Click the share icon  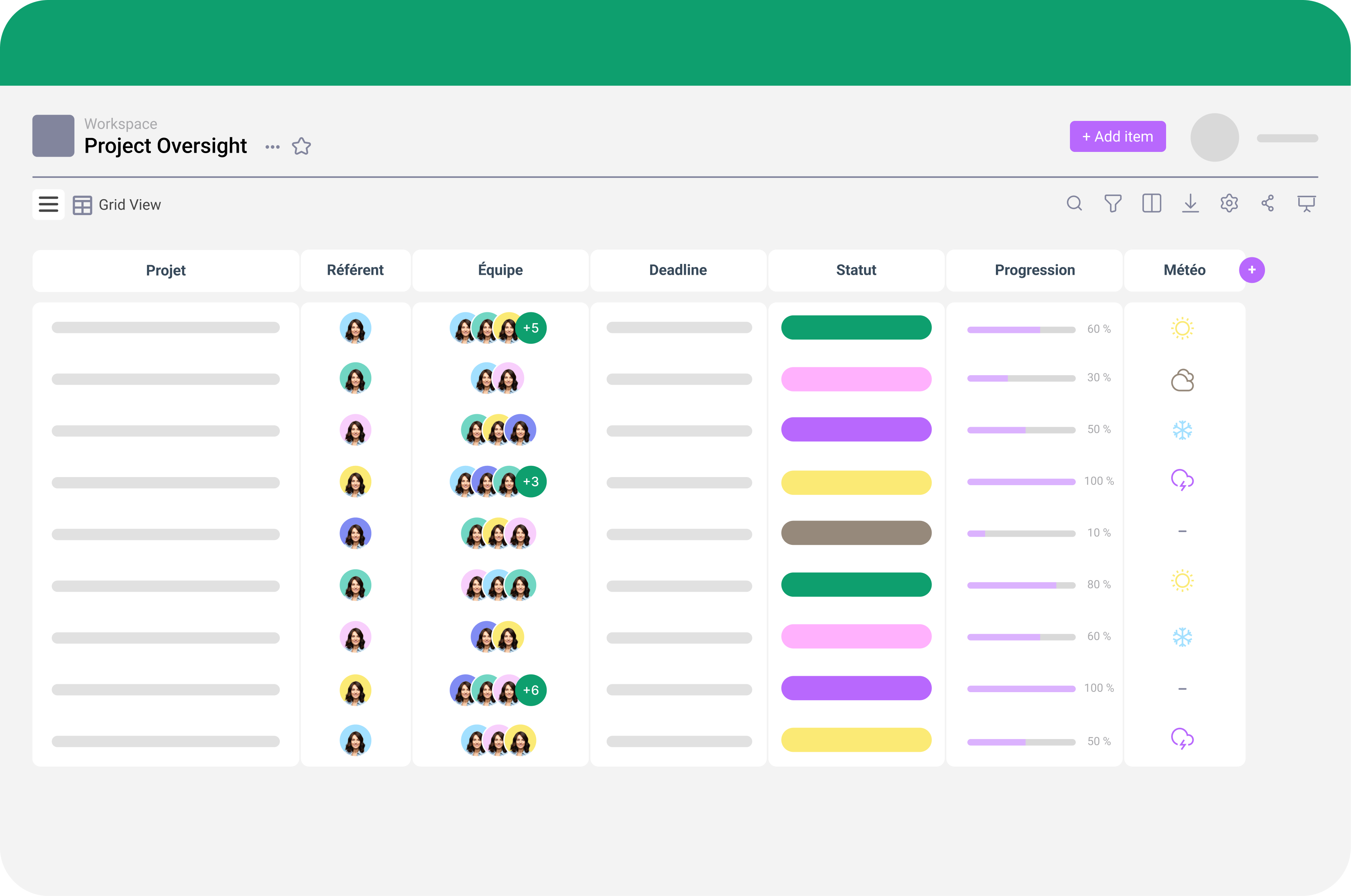tap(1268, 203)
